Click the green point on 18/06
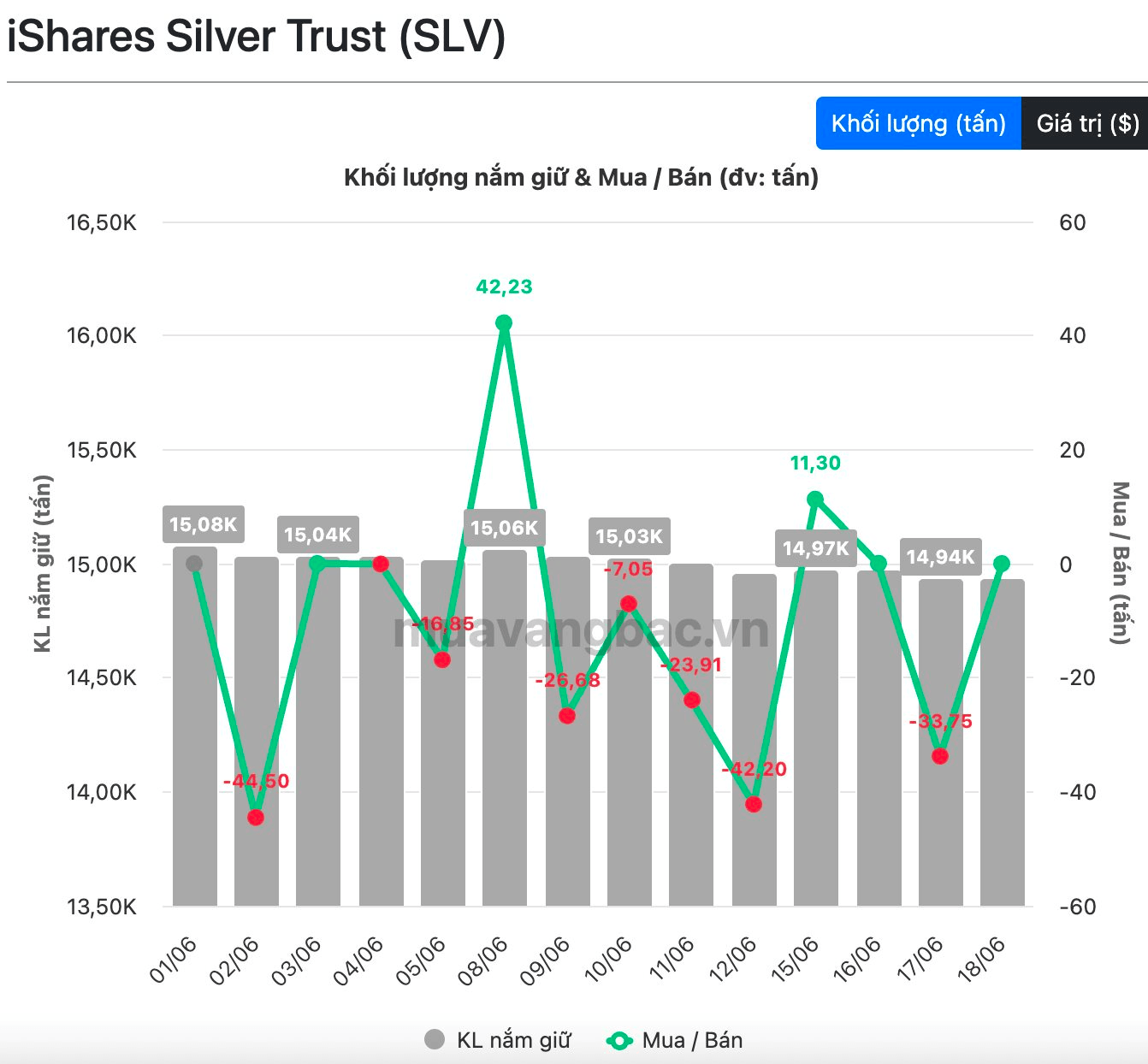The image size is (1148, 1064). [1002, 564]
